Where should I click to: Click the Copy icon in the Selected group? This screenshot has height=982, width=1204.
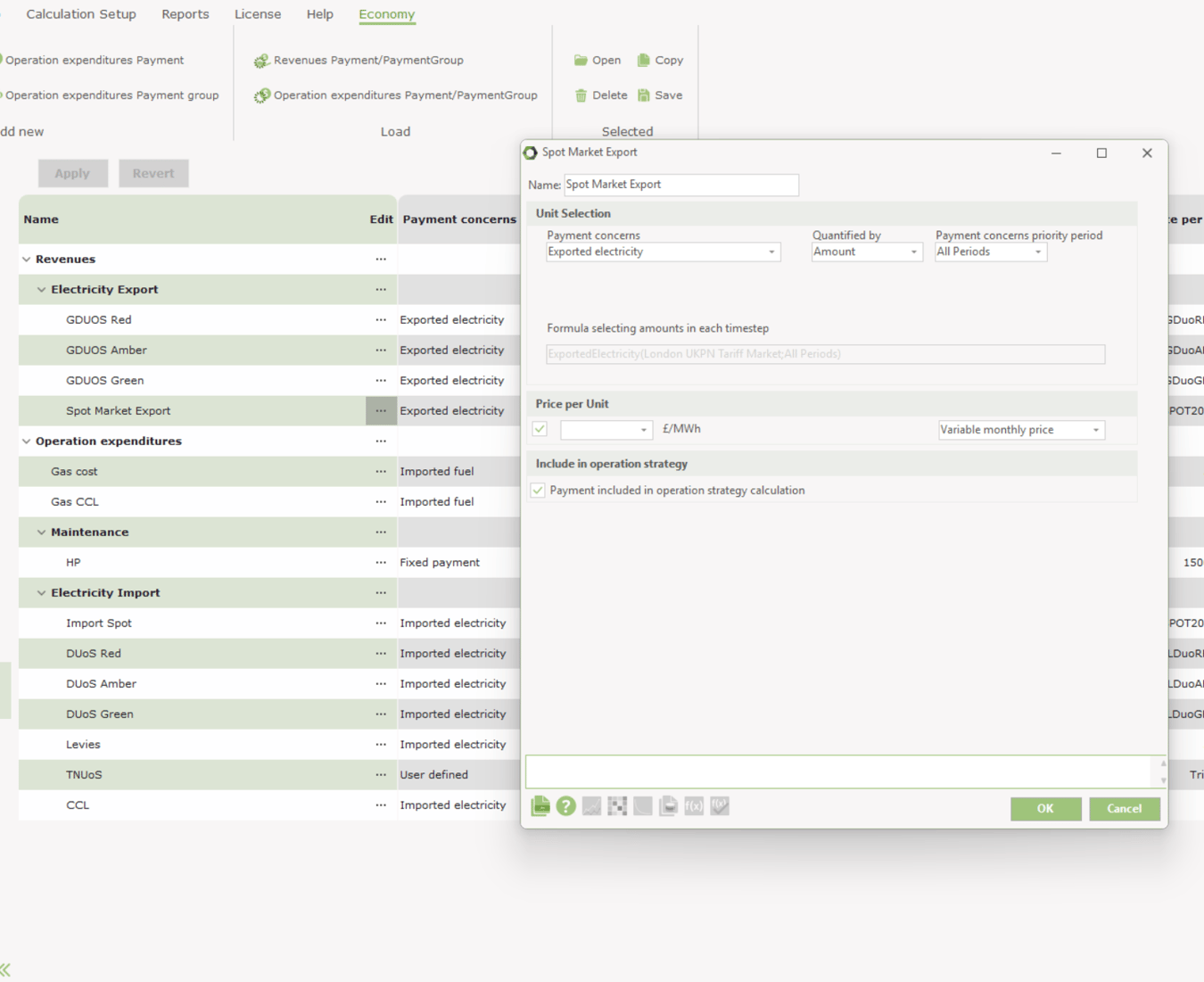tap(644, 60)
